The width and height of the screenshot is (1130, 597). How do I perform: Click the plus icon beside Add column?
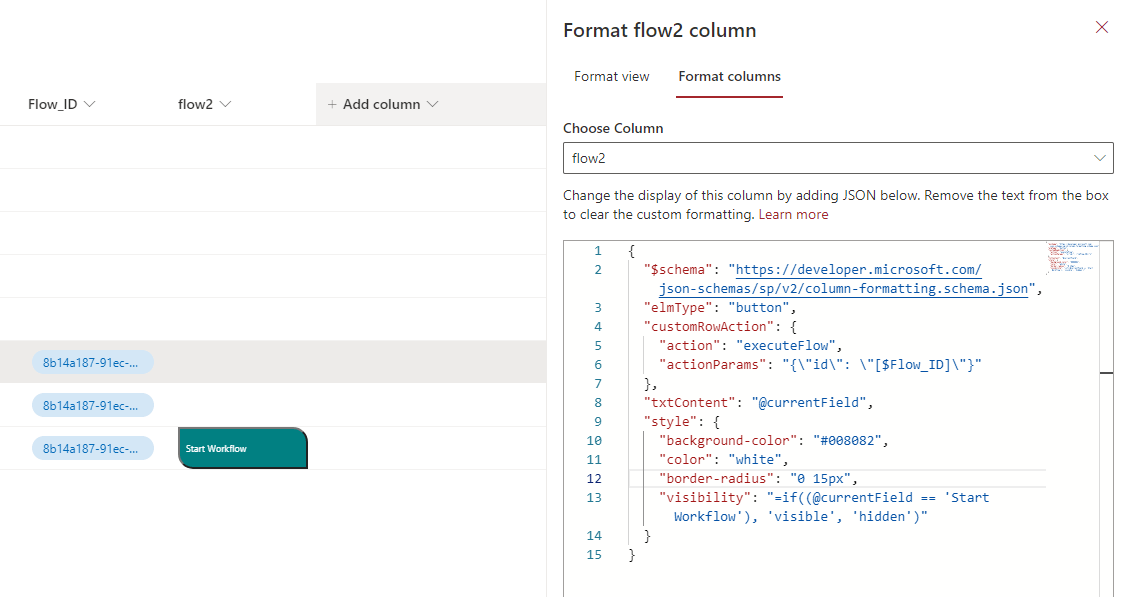click(332, 105)
